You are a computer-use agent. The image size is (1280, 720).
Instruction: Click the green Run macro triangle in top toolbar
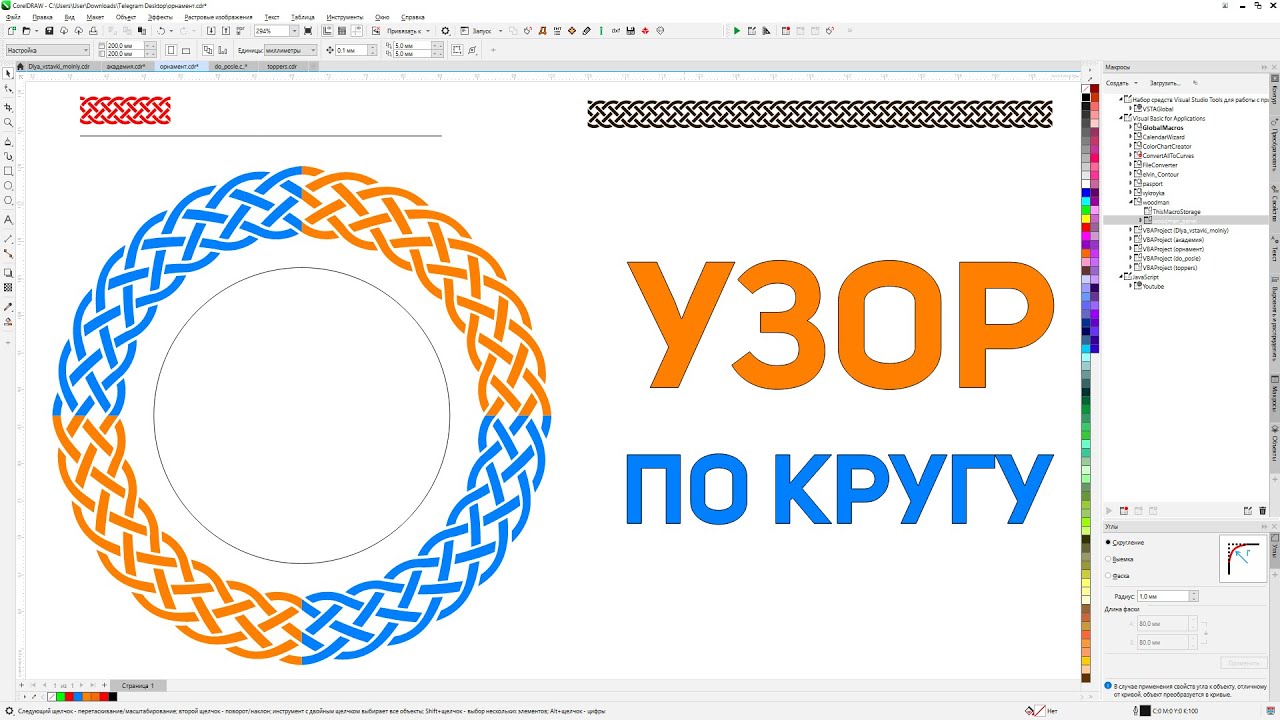(x=737, y=31)
